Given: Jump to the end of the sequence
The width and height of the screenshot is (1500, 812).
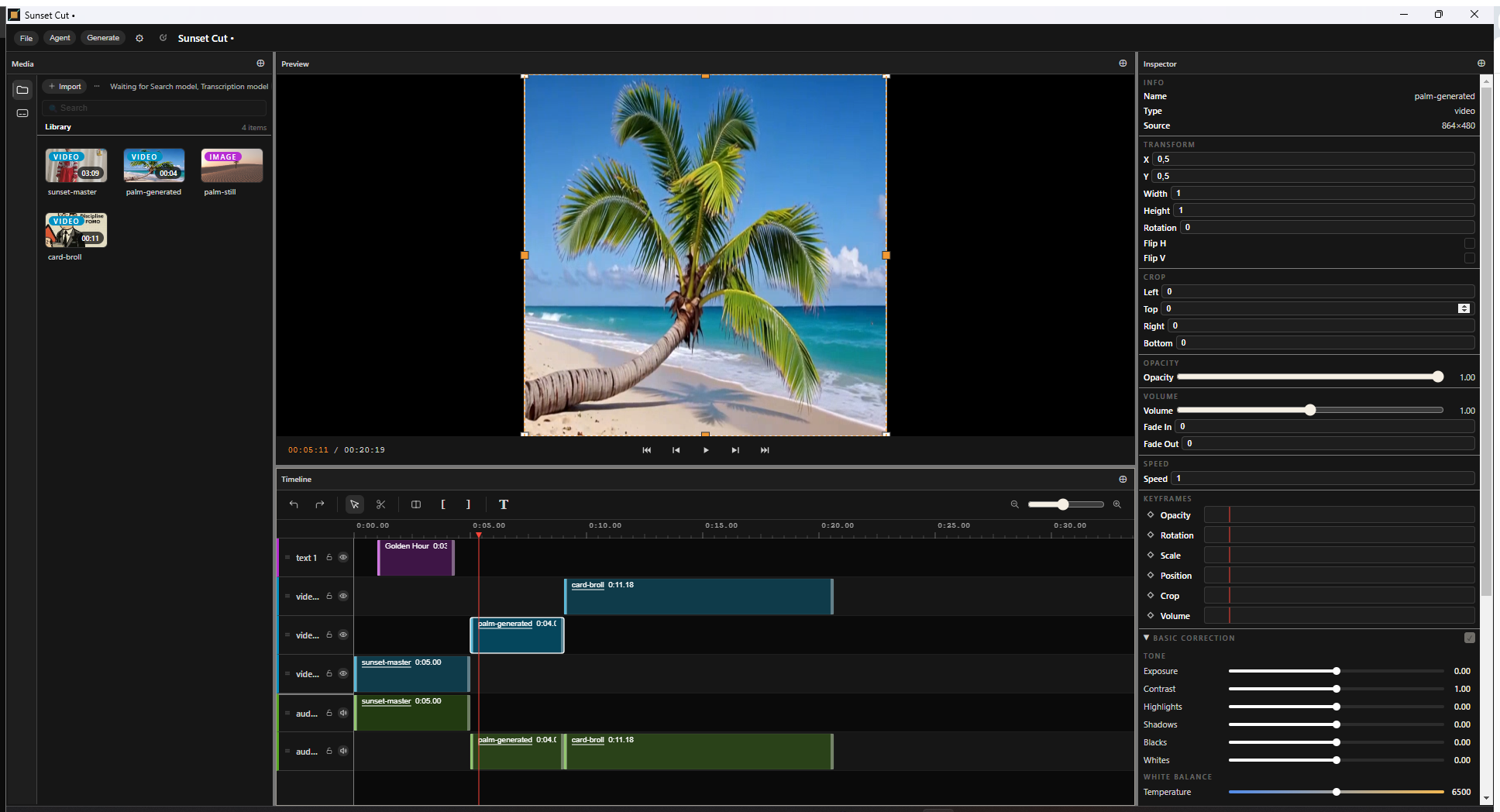Looking at the screenshot, I should (765, 450).
